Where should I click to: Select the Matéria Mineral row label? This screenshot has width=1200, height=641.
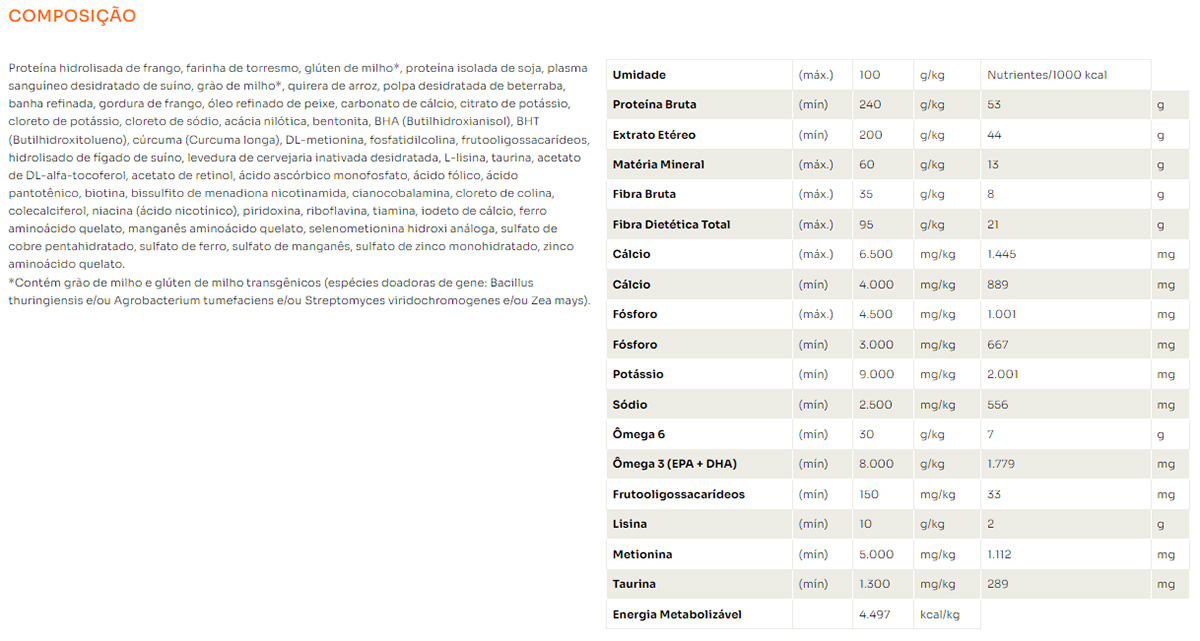(x=658, y=165)
